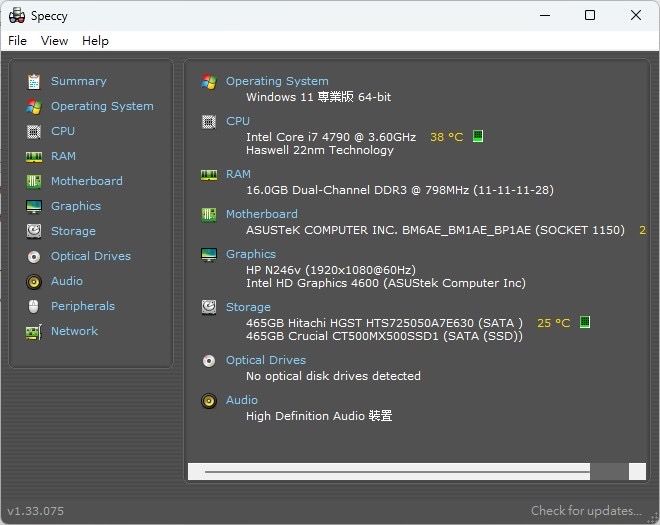
Task: Click the Graphics monitor icon in sidebar
Action: [34, 206]
